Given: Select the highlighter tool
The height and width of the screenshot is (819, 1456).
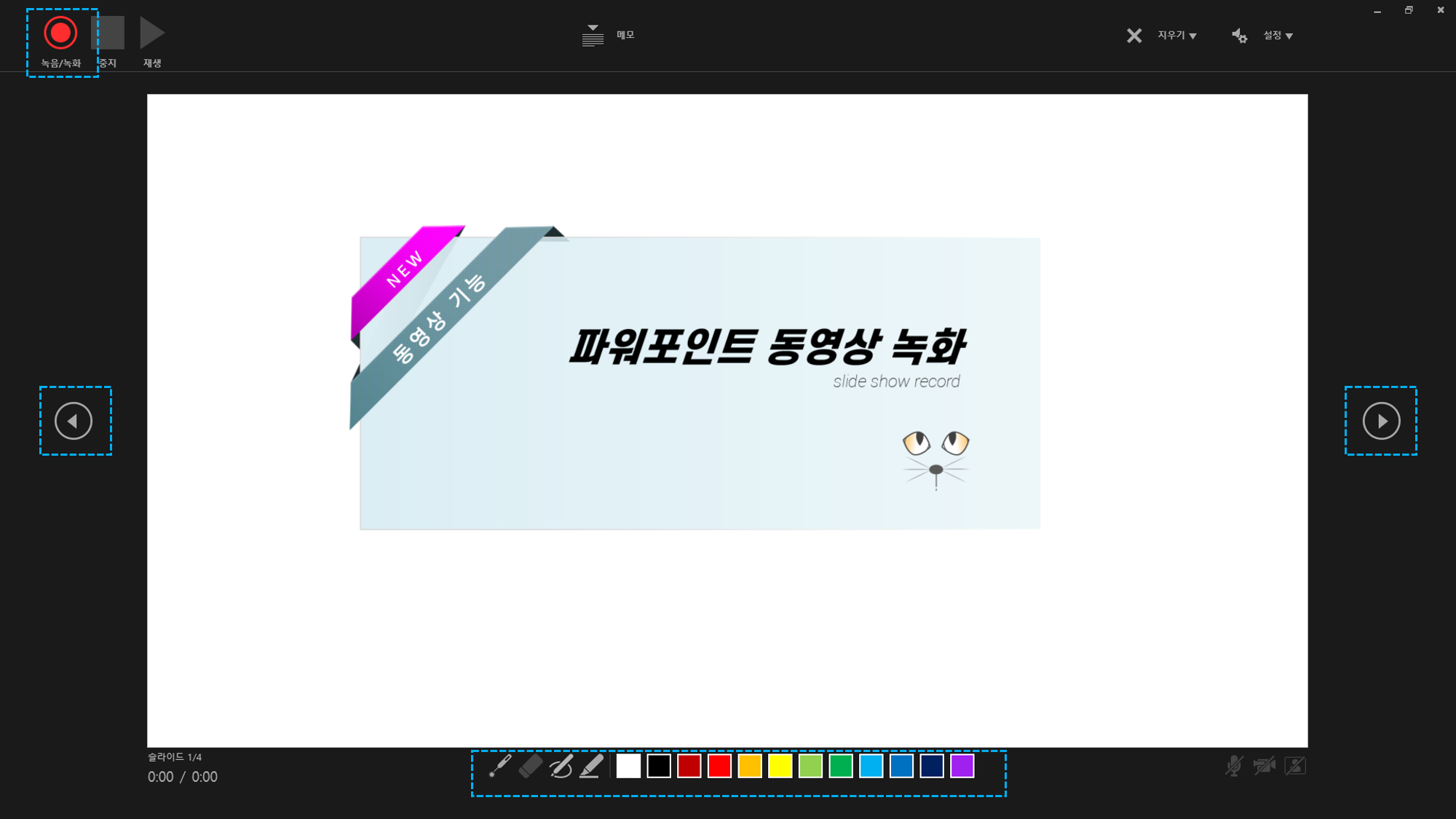Looking at the screenshot, I should pos(592,766).
